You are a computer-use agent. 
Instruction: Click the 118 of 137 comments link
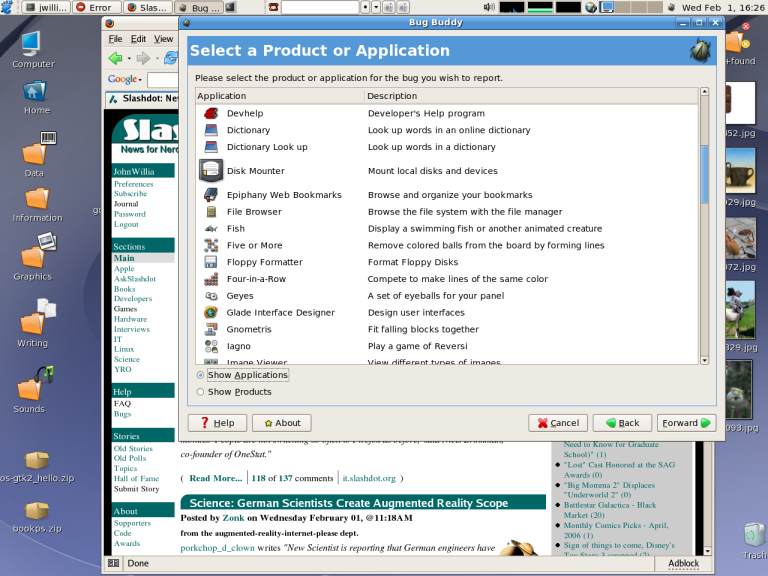click(x=292, y=478)
